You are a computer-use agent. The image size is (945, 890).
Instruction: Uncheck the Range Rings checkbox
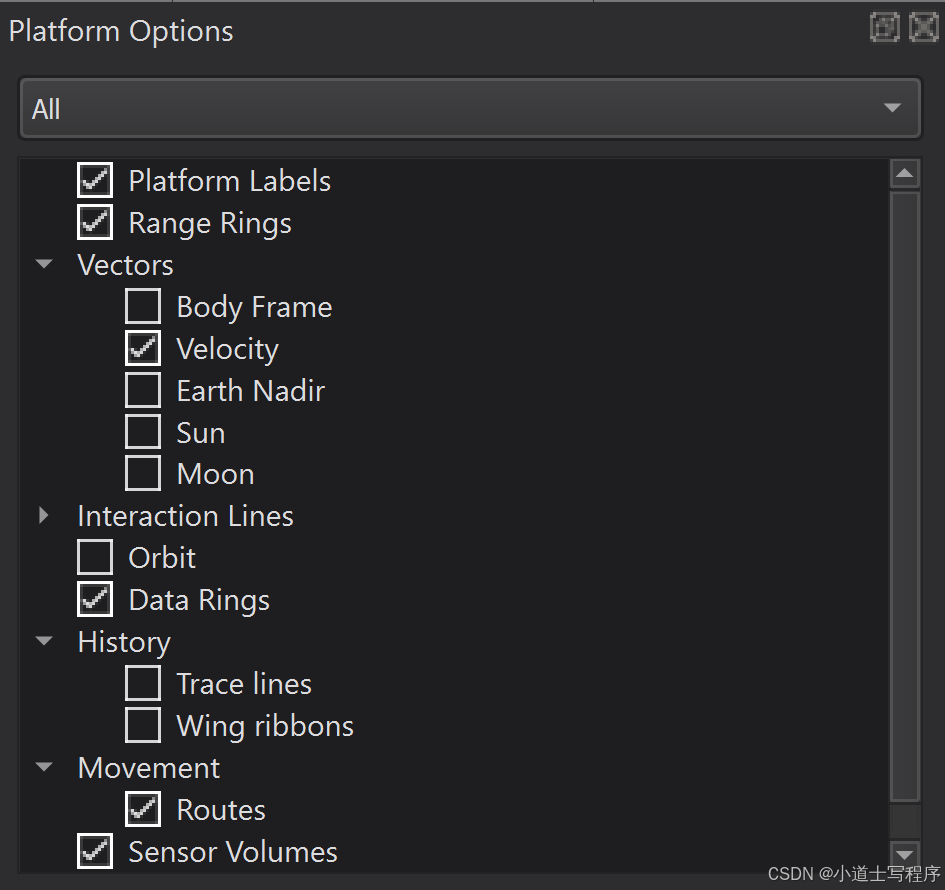pyautogui.click(x=95, y=222)
